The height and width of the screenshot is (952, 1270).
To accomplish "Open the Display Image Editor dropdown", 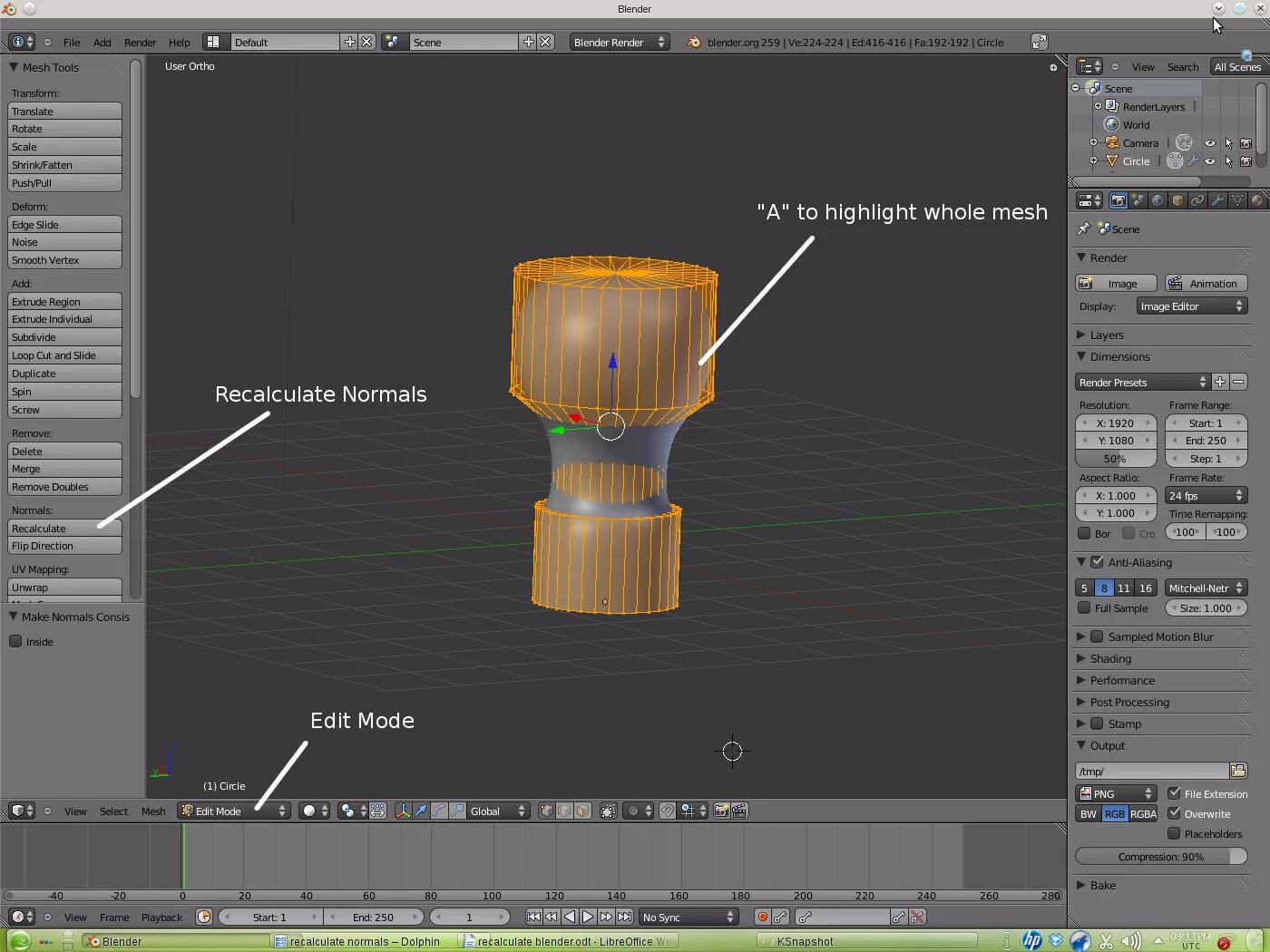I will coord(1192,306).
